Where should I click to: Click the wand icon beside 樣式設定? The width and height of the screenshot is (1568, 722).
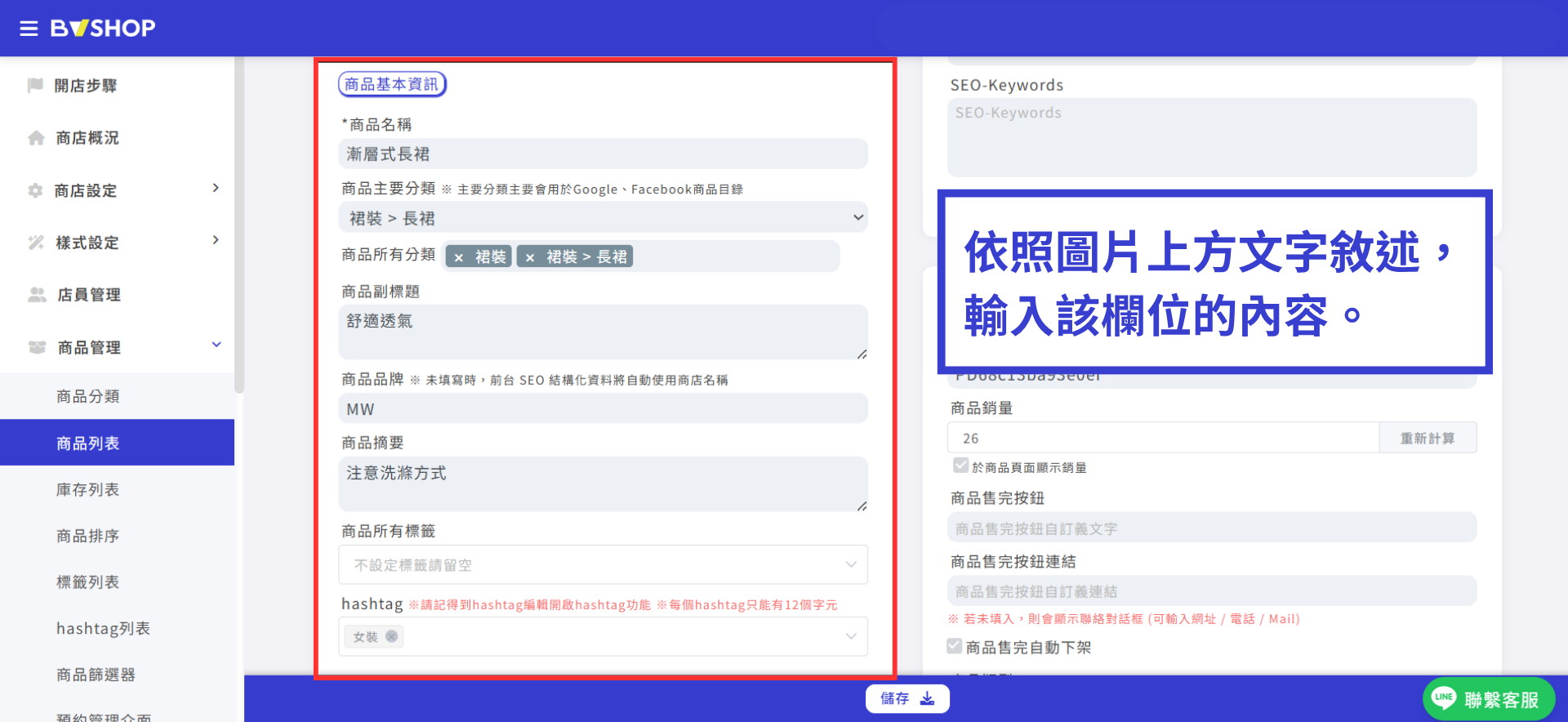(x=36, y=243)
